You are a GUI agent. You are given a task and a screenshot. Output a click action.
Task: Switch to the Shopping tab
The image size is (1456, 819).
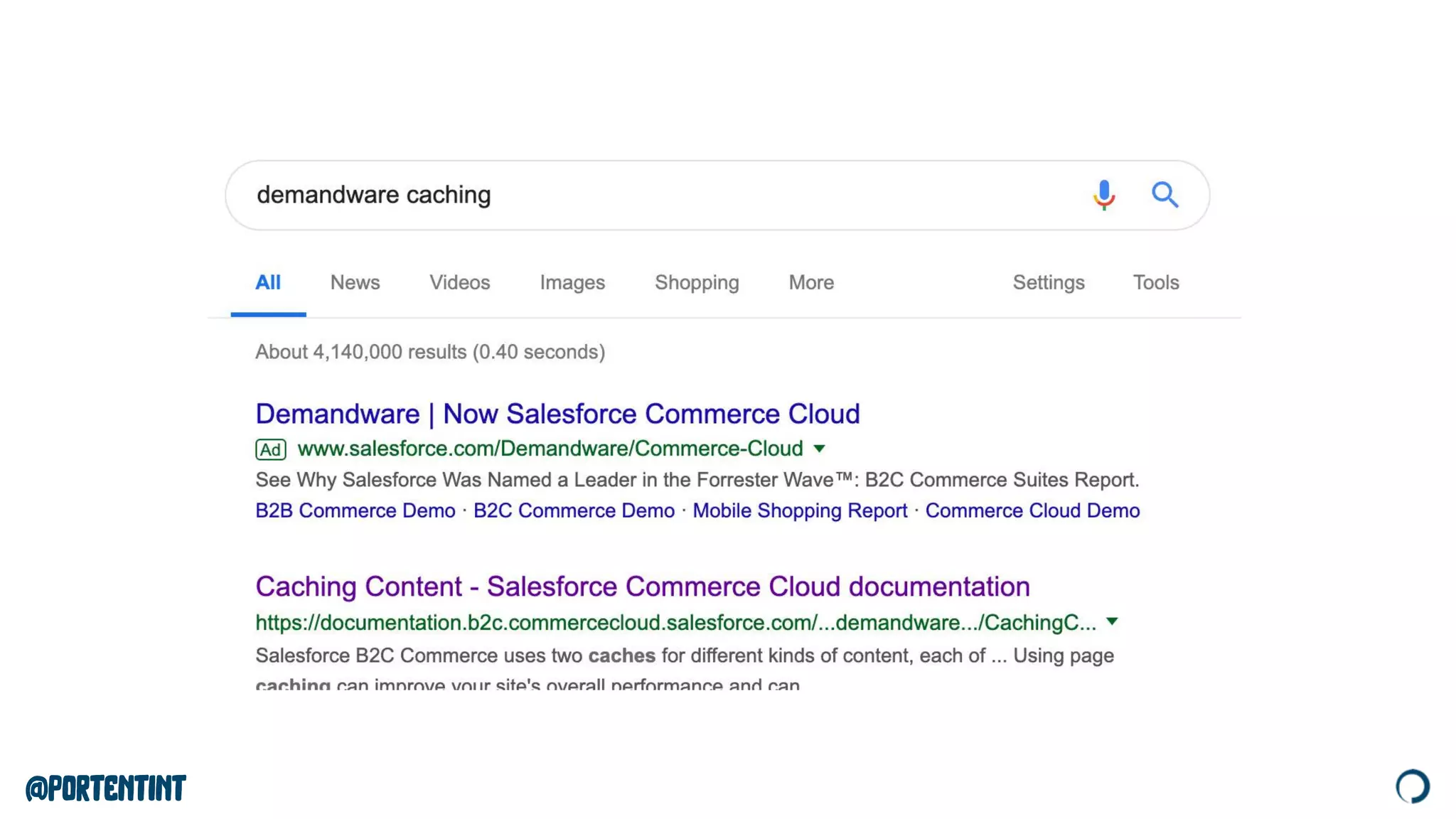697,282
